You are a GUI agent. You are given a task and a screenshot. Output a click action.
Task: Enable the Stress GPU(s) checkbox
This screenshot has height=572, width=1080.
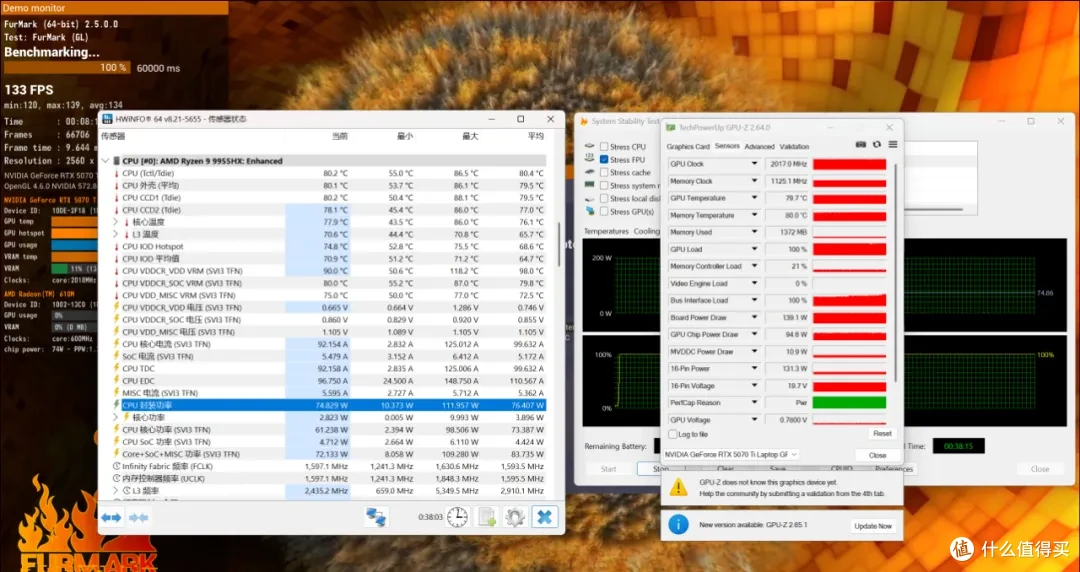click(604, 212)
